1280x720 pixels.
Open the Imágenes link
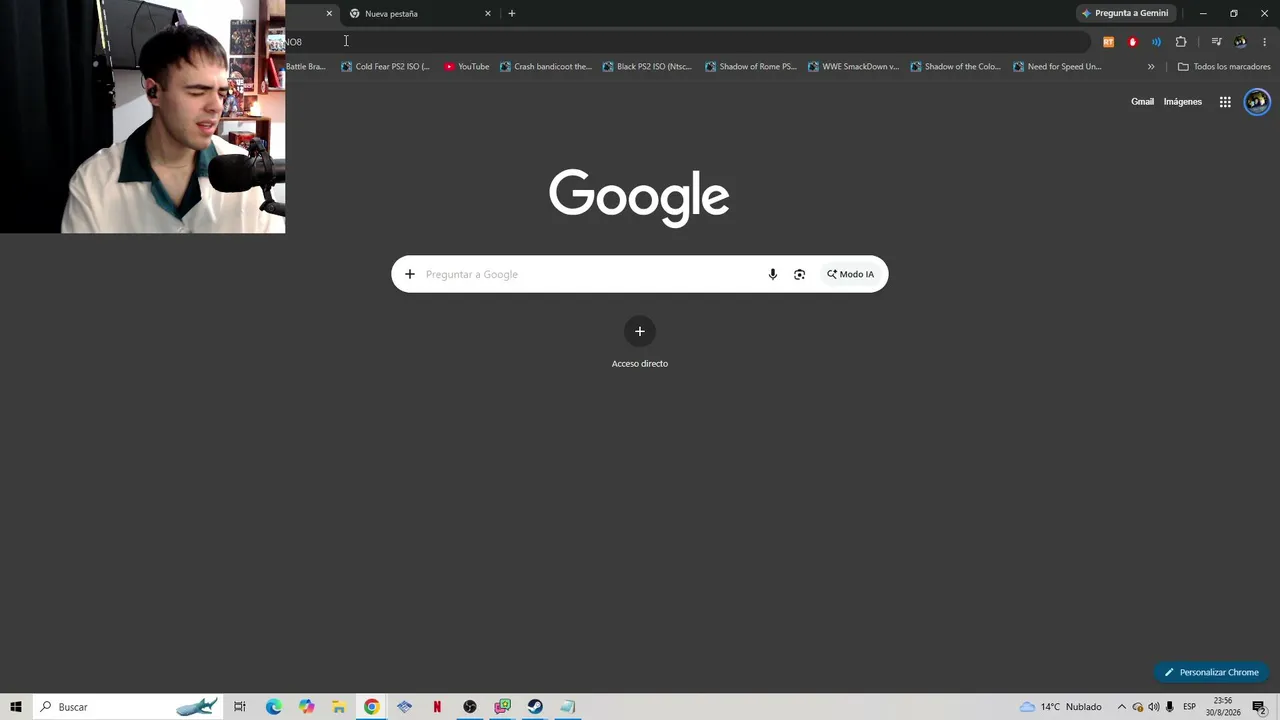(x=1183, y=102)
